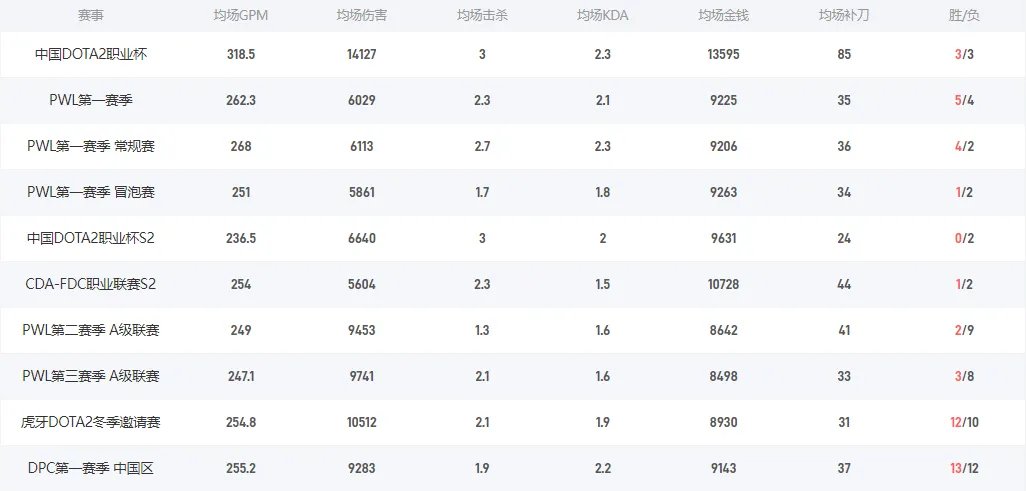This screenshot has width=1026, height=491.
Task: Click the 13/12 win-loss record
Action: (964, 468)
